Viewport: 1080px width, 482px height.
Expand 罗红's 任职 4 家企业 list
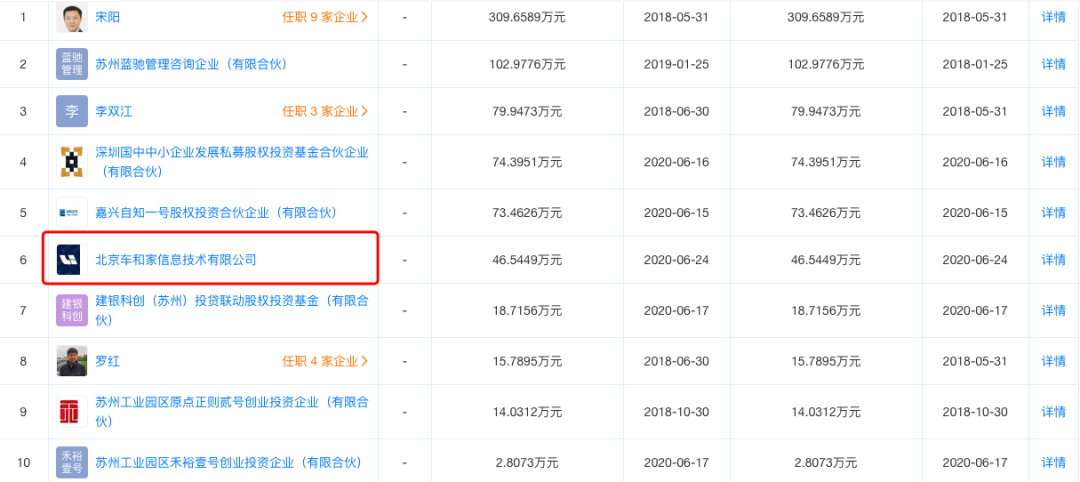point(326,361)
